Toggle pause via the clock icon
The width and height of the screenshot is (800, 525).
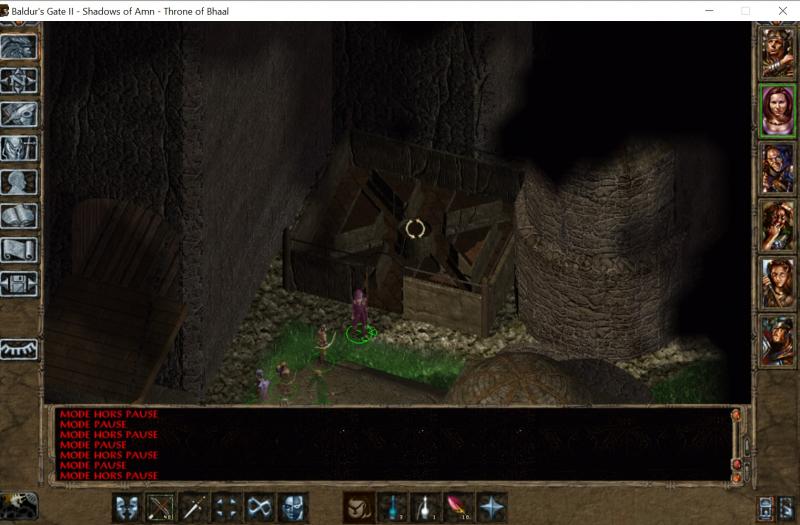(x=19, y=506)
